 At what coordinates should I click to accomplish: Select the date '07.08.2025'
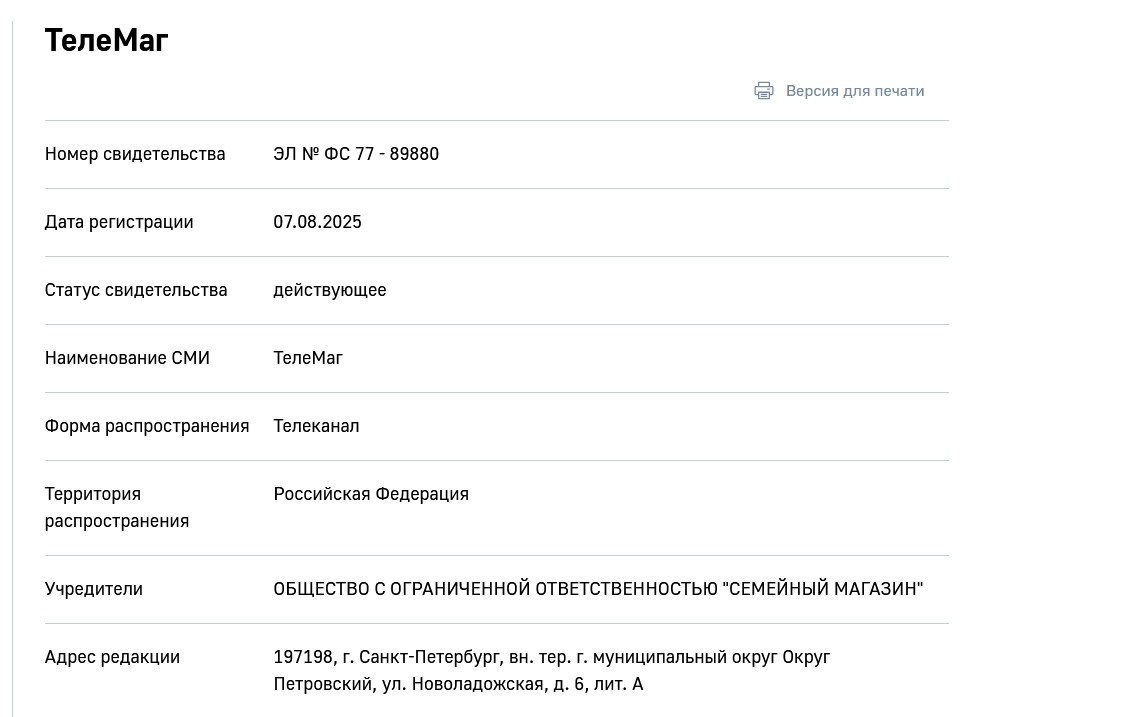click(x=317, y=222)
